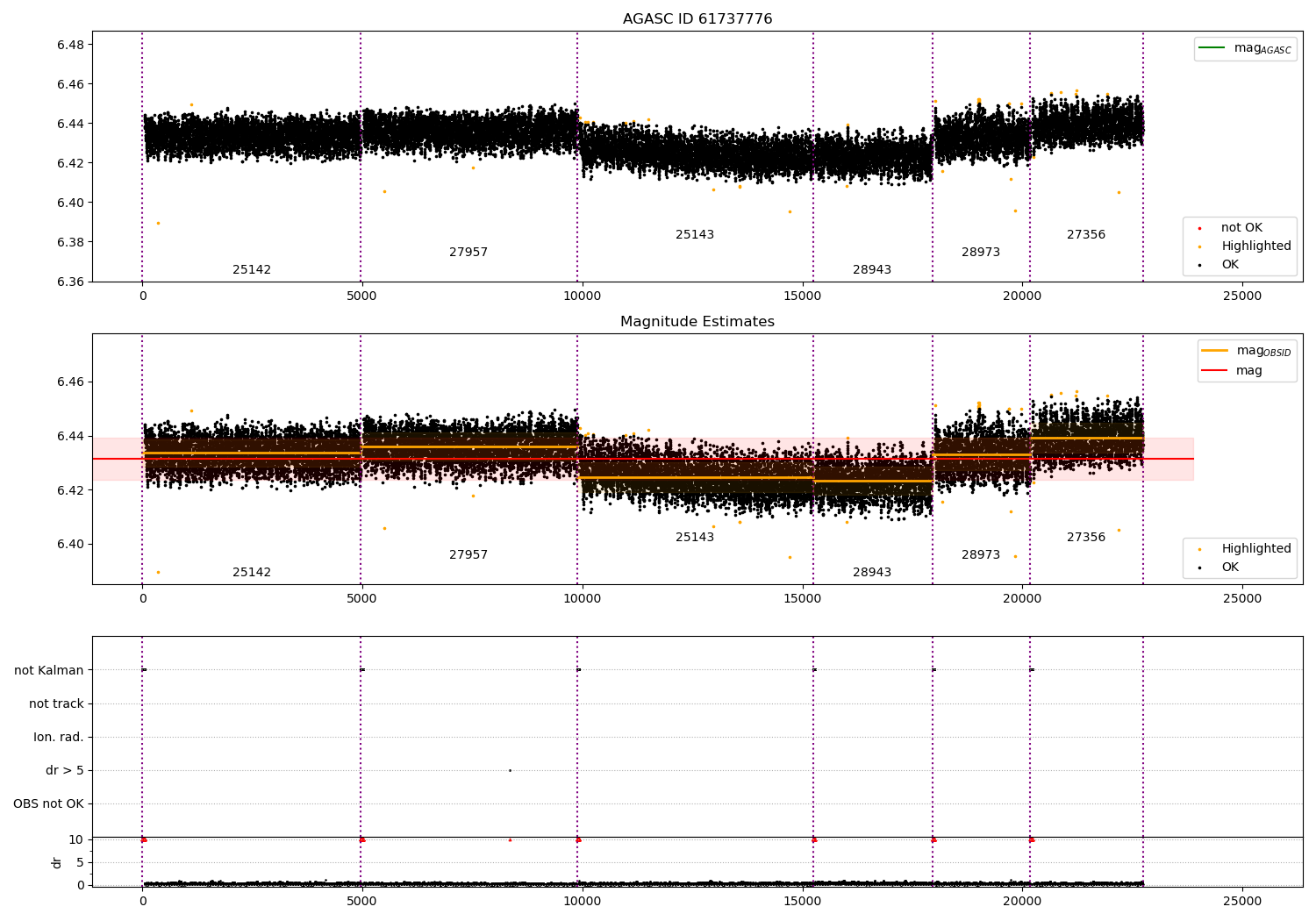Select obsid label 27957 in the AGASC ID plot
Viewport: 1316px width, 921px height.
pos(468,253)
